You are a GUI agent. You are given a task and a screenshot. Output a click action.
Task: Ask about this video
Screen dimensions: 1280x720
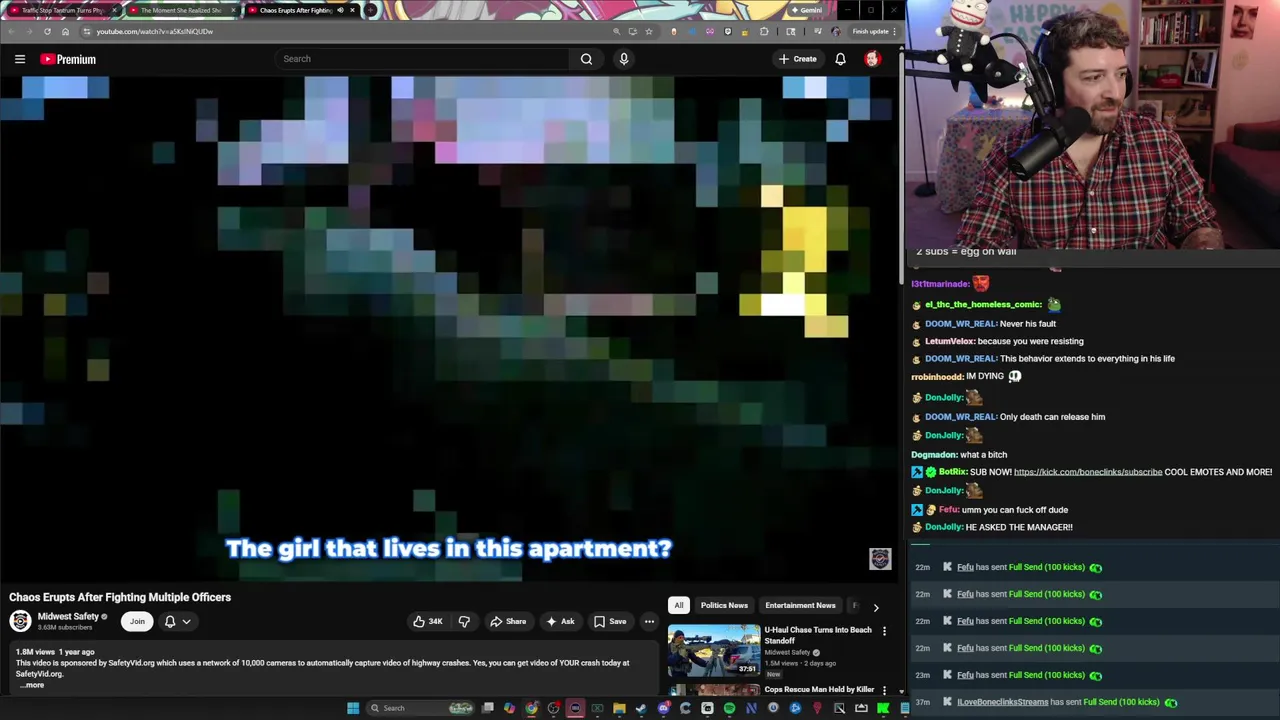pos(560,621)
